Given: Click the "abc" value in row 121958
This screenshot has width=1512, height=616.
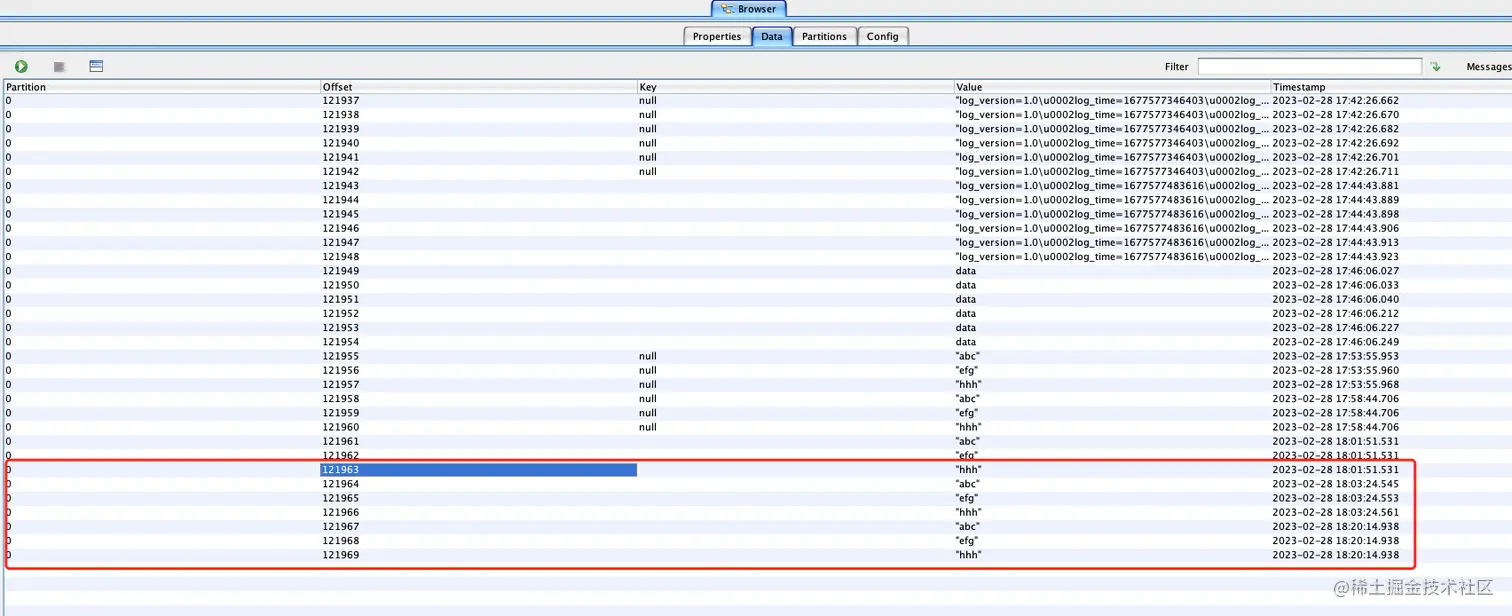Looking at the screenshot, I should point(968,398).
